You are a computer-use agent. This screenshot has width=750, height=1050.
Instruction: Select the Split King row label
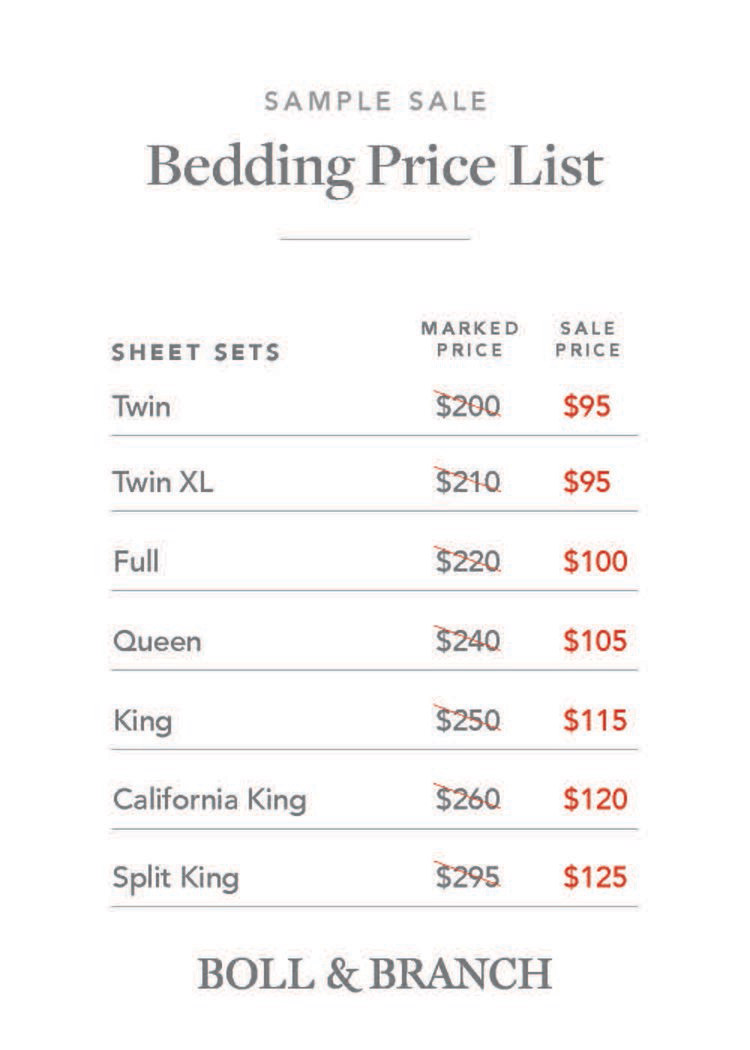[176, 878]
